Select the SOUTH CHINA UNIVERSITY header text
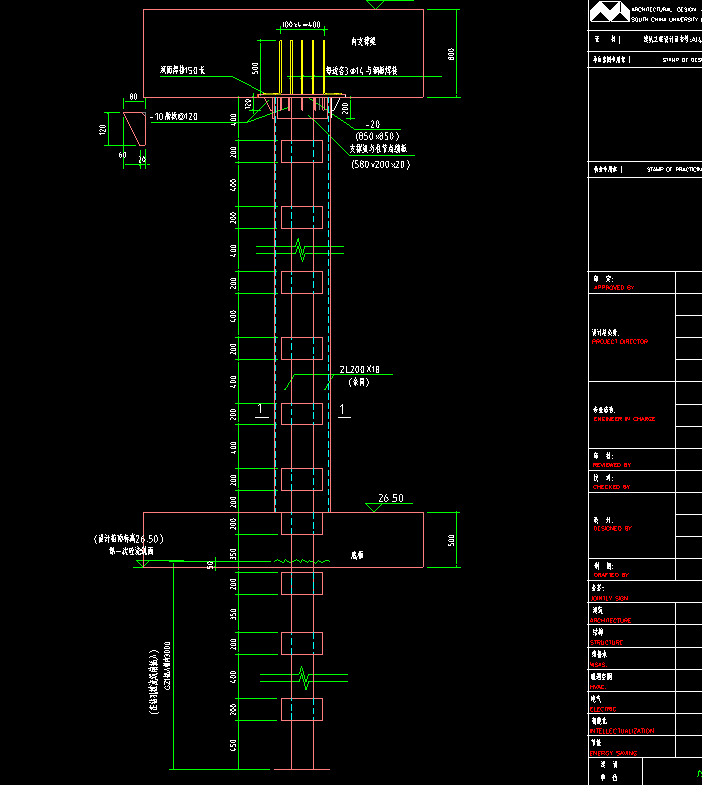The image size is (702, 785). tap(666, 20)
